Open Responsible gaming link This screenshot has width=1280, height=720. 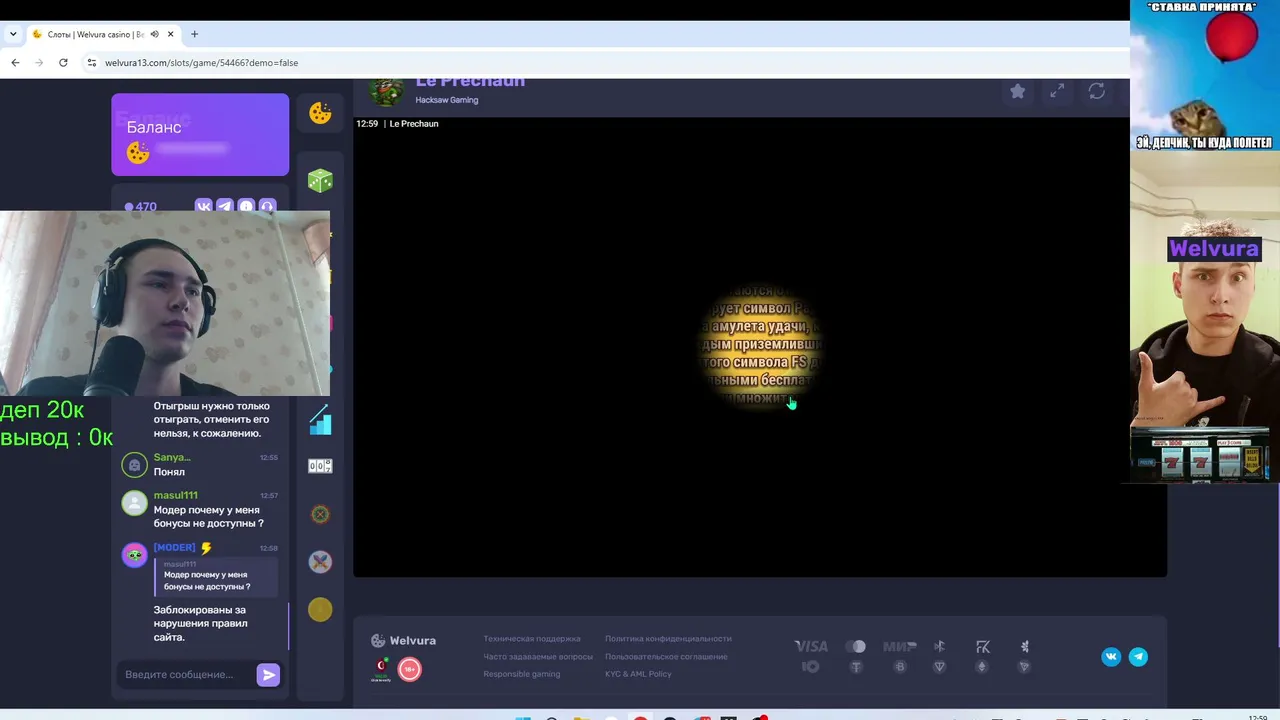(x=522, y=674)
